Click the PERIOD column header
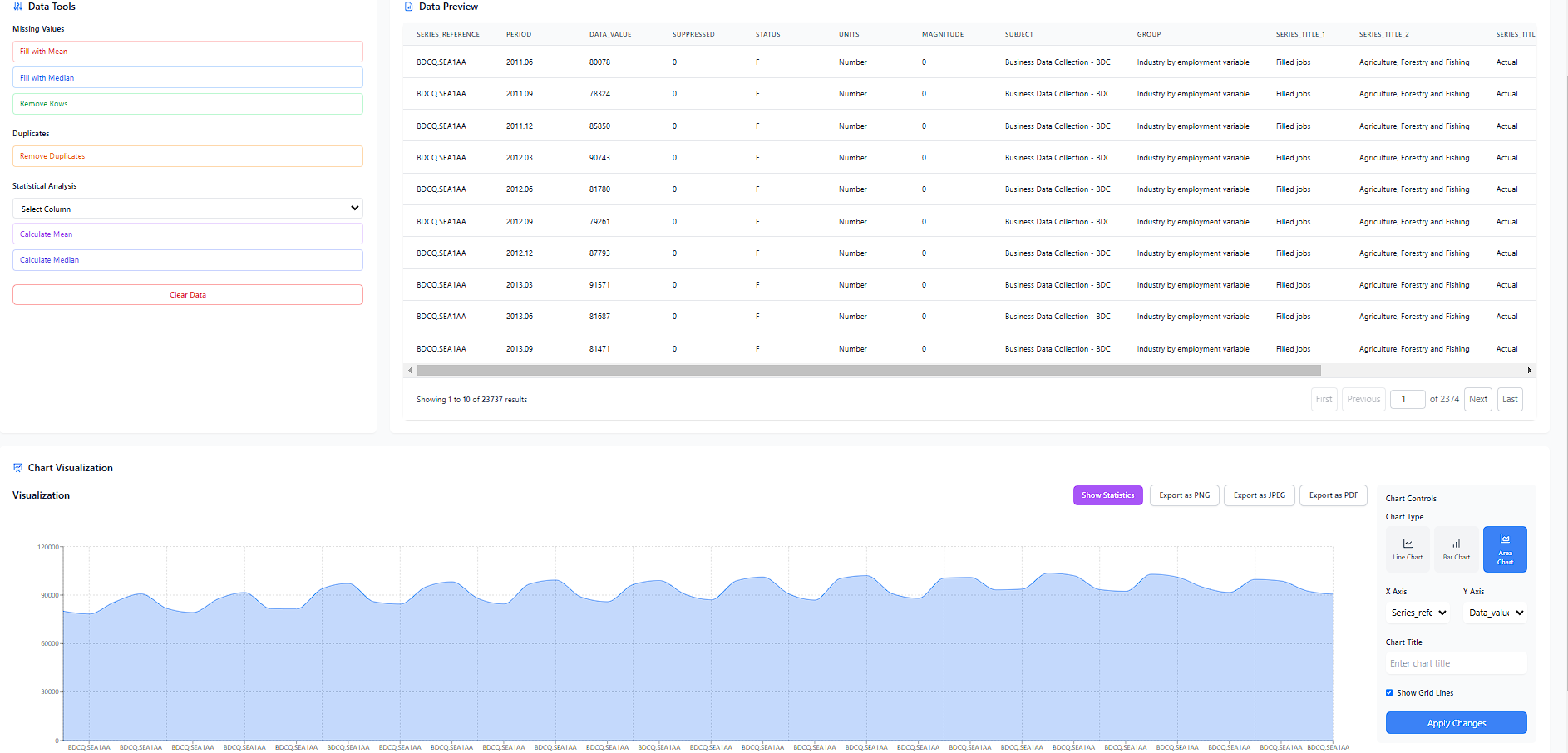The width and height of the screenshot is (1568, 753). [x=519, y=35]
